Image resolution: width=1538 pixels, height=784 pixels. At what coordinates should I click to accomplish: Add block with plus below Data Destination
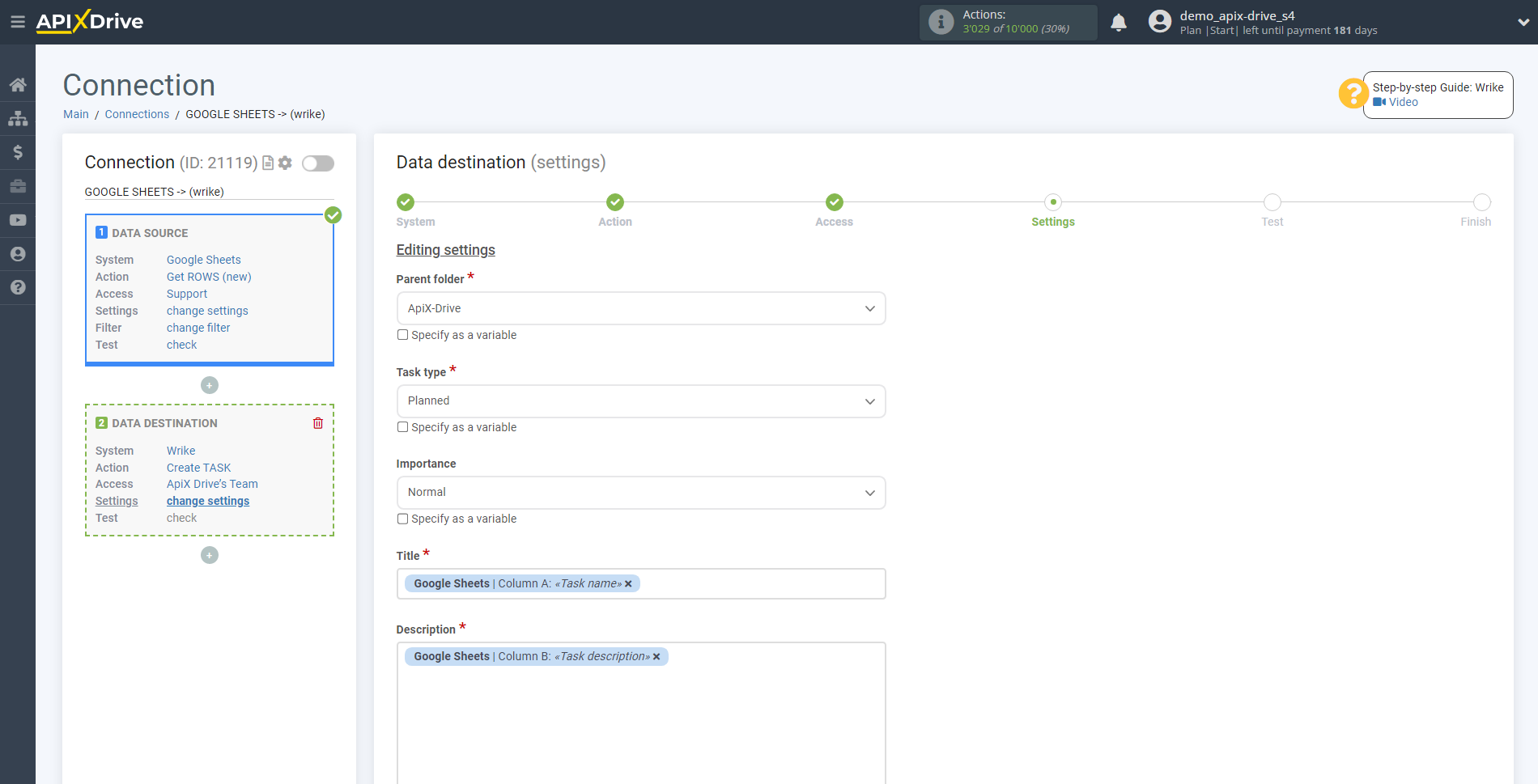pyautogui.click(x=210, y=555)
